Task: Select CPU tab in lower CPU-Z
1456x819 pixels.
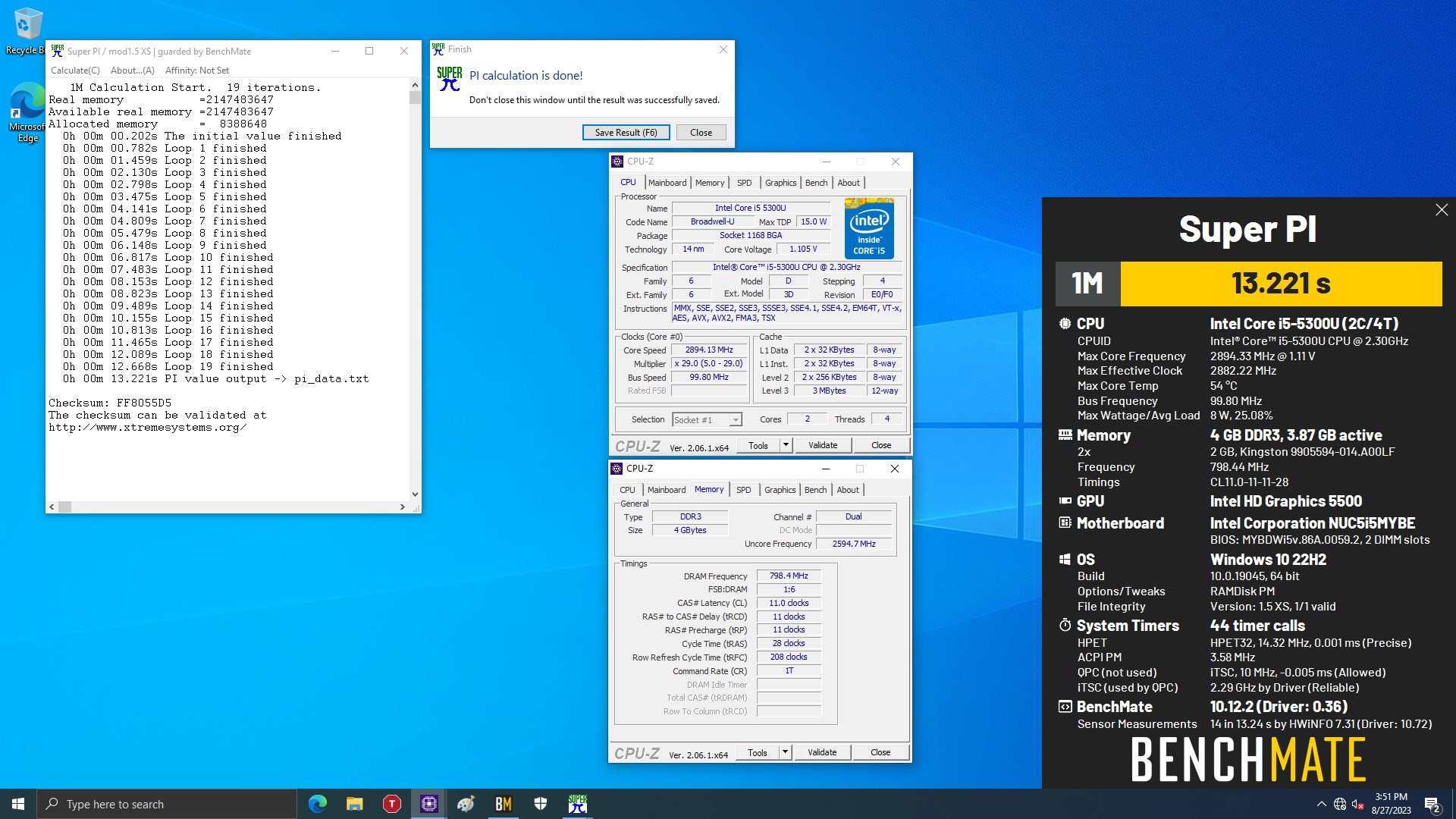Action: click(x=627, y=490)
